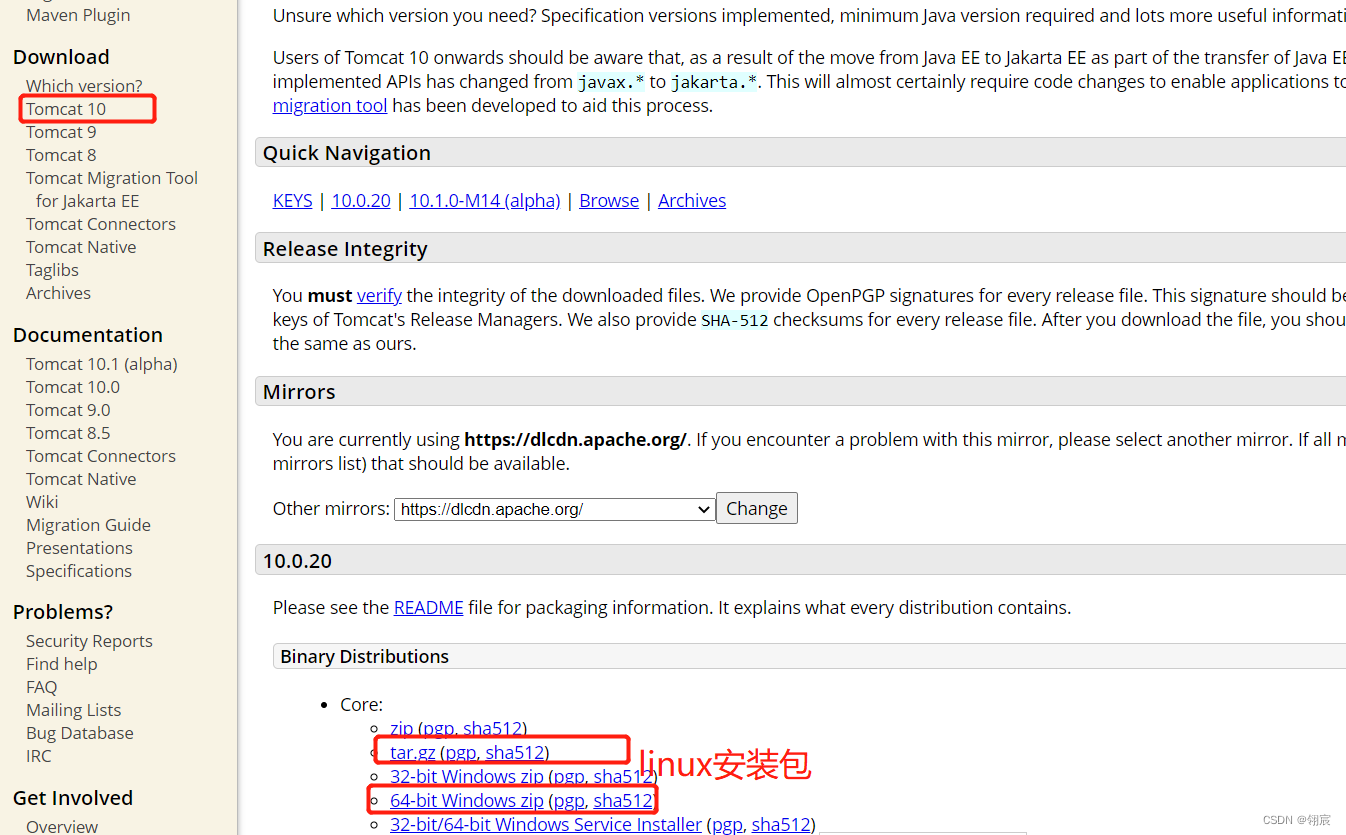Open the pgp signature for tar.gz

tap(461, 752)
